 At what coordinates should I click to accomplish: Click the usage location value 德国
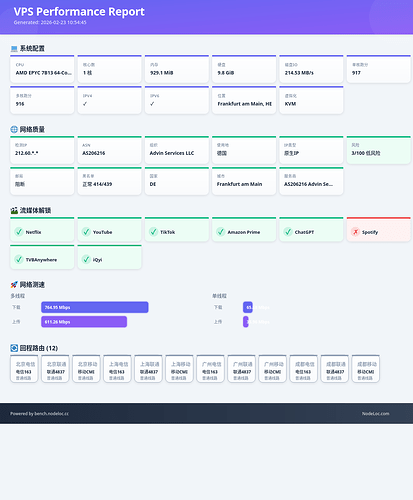click(x=222, y=153)
